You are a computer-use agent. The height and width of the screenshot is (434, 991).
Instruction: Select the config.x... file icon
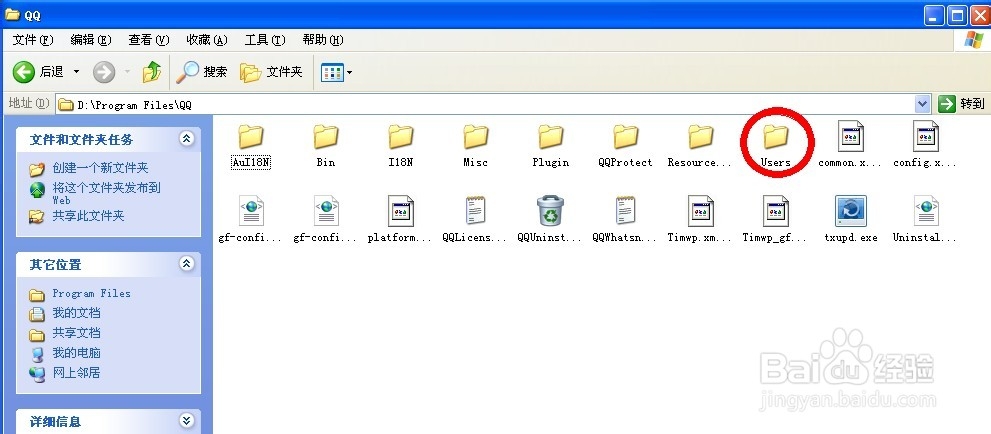[925, 136]
